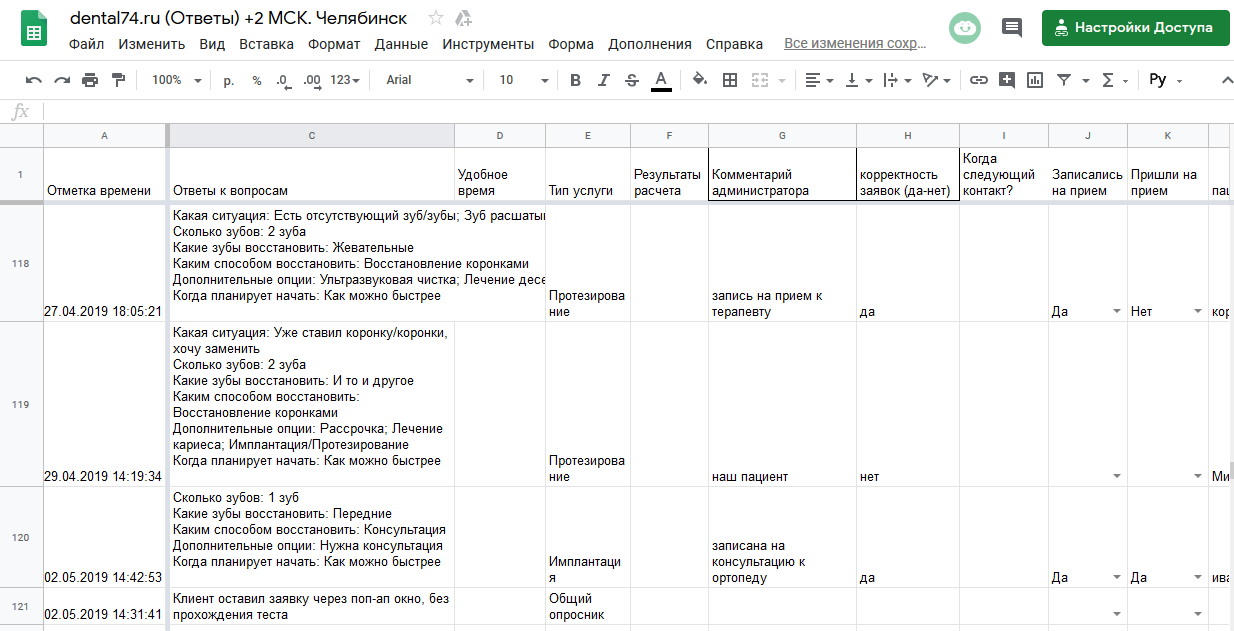Image resolution: width=1234 pixels, height=631 pixels.
Task: Insert a chart
Action: coord(1035,80)
